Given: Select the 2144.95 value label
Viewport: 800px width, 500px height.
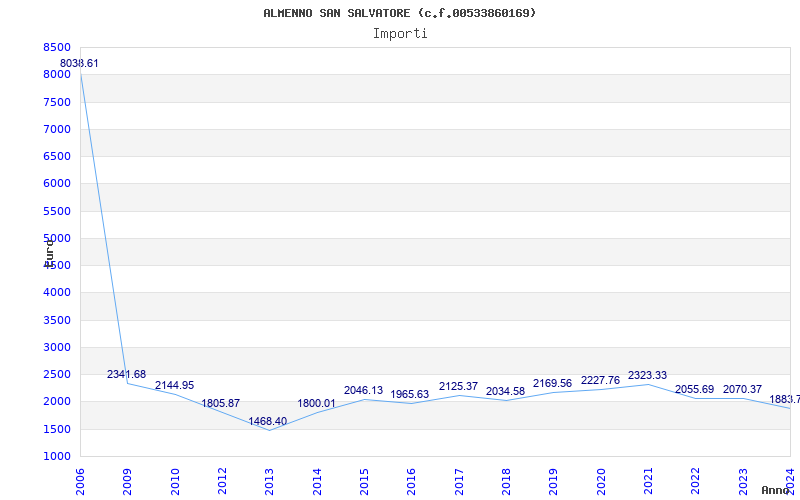Looking at the screenshot, I should click(174, 386).
